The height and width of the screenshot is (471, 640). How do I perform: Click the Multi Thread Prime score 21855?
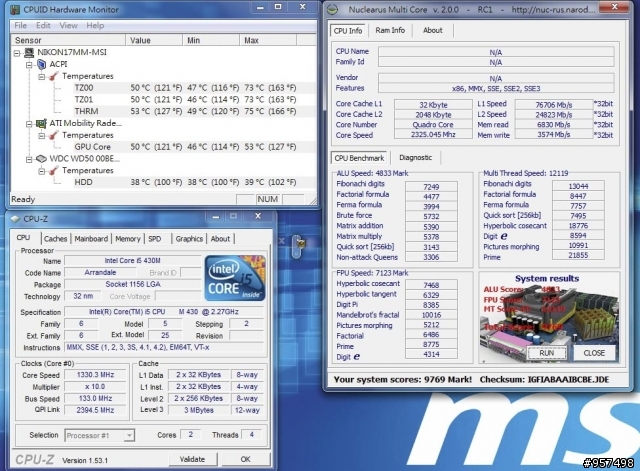click(x=578, y=255)
